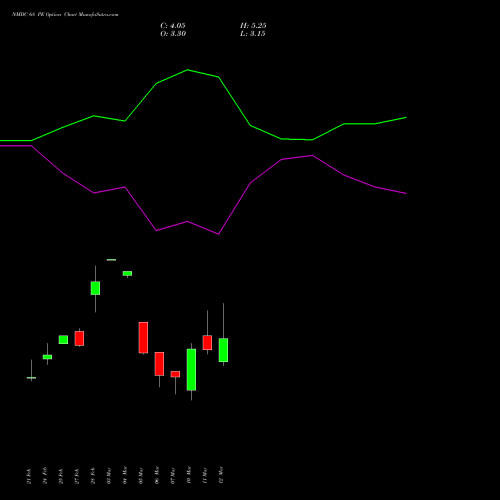
Task: Select the doji candle above 21 Feb
Action: [x=31, y=378]
